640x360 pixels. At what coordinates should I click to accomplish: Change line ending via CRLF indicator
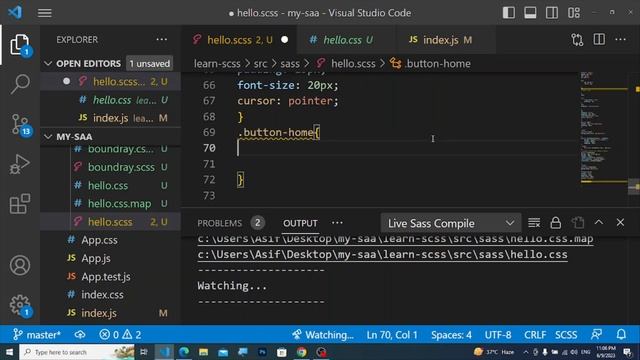coord(535,335)
